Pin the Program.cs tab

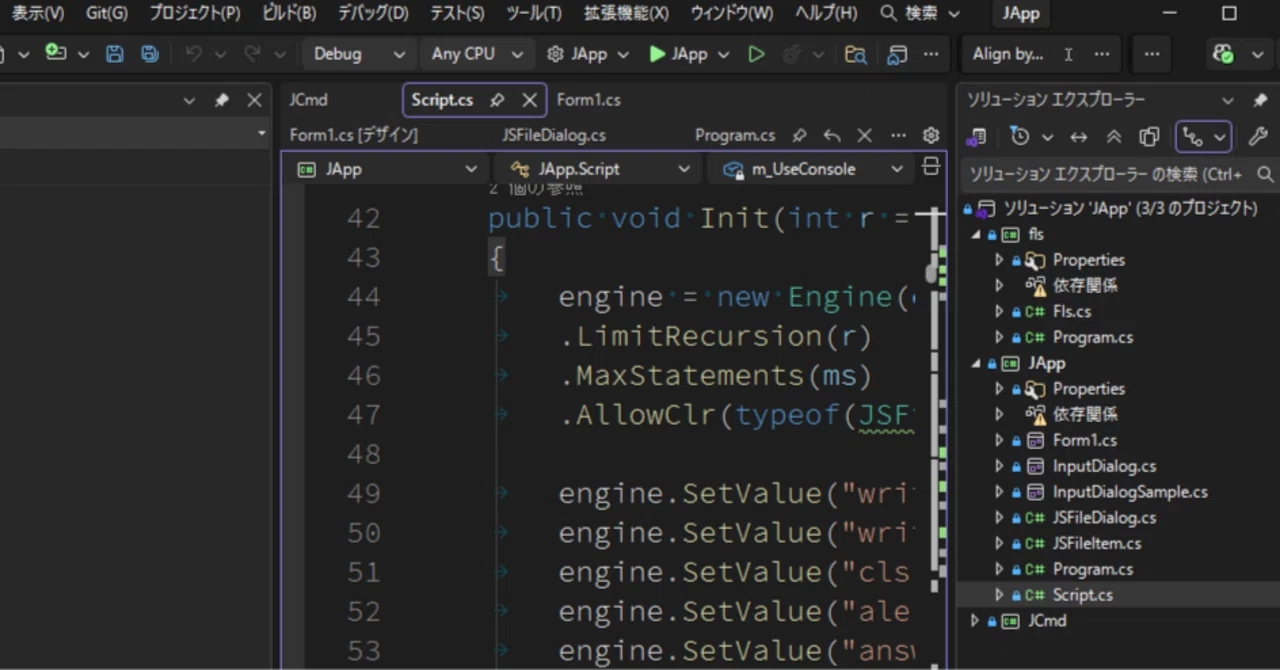(799, 135)
